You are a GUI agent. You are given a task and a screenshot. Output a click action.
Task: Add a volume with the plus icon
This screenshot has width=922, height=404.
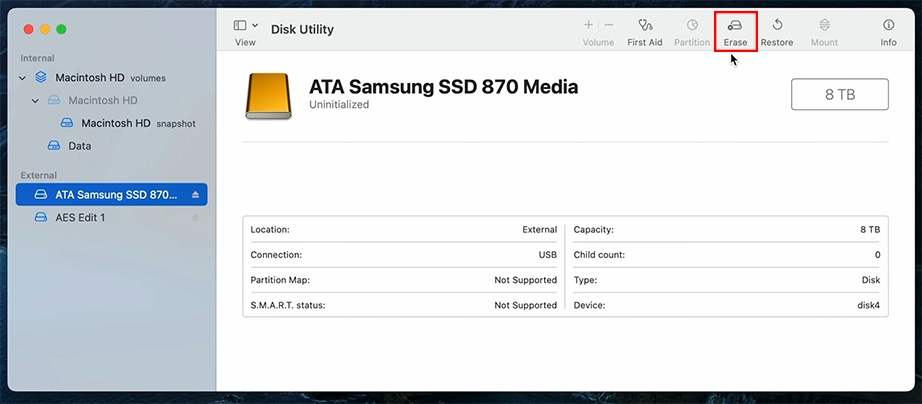(588, 25)
